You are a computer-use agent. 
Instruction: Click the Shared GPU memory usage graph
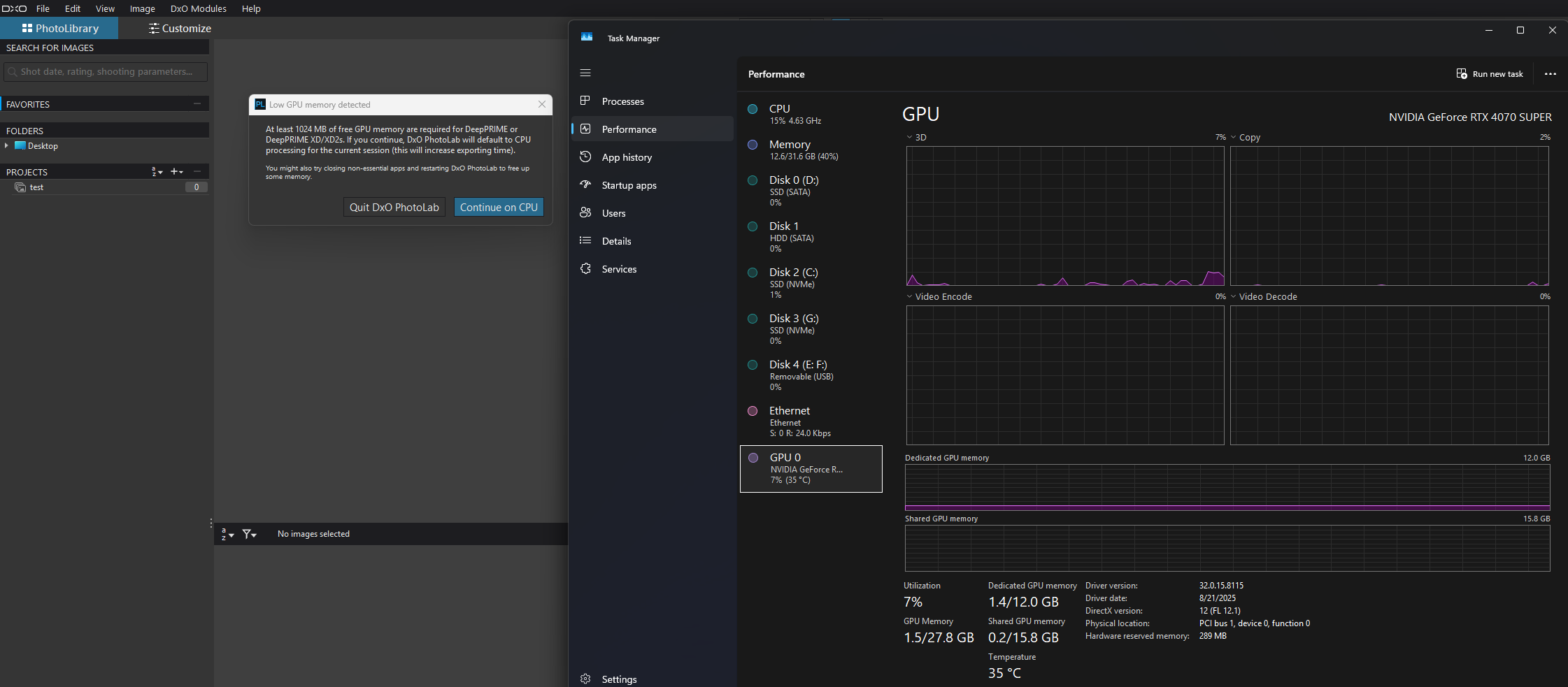coord(1227,548)
